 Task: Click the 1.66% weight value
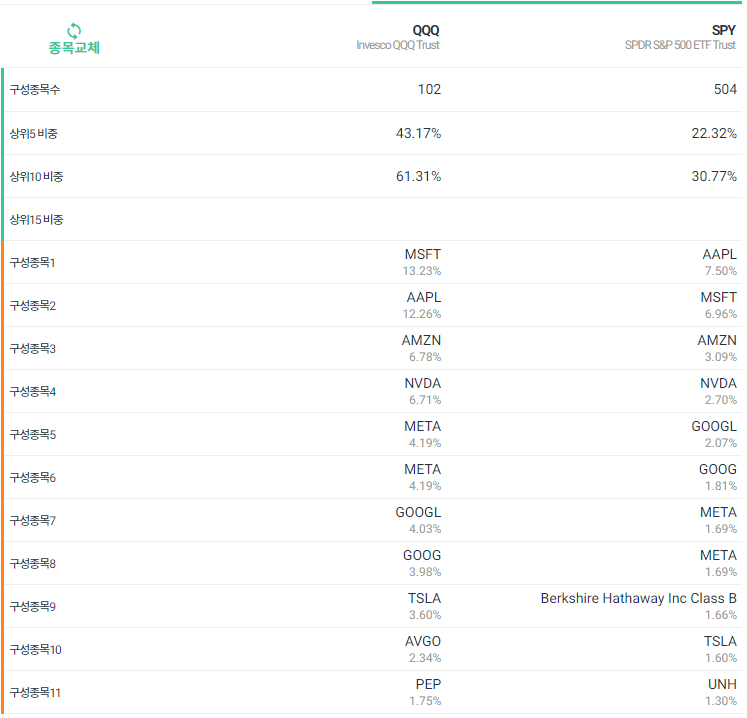click(721, 616)
